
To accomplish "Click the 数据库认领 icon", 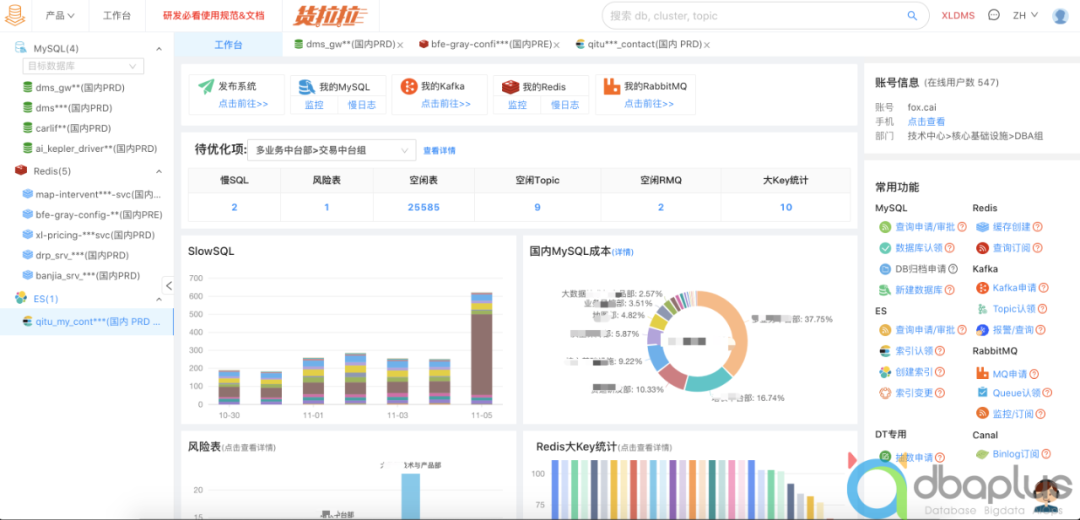I will click(885, 248).
